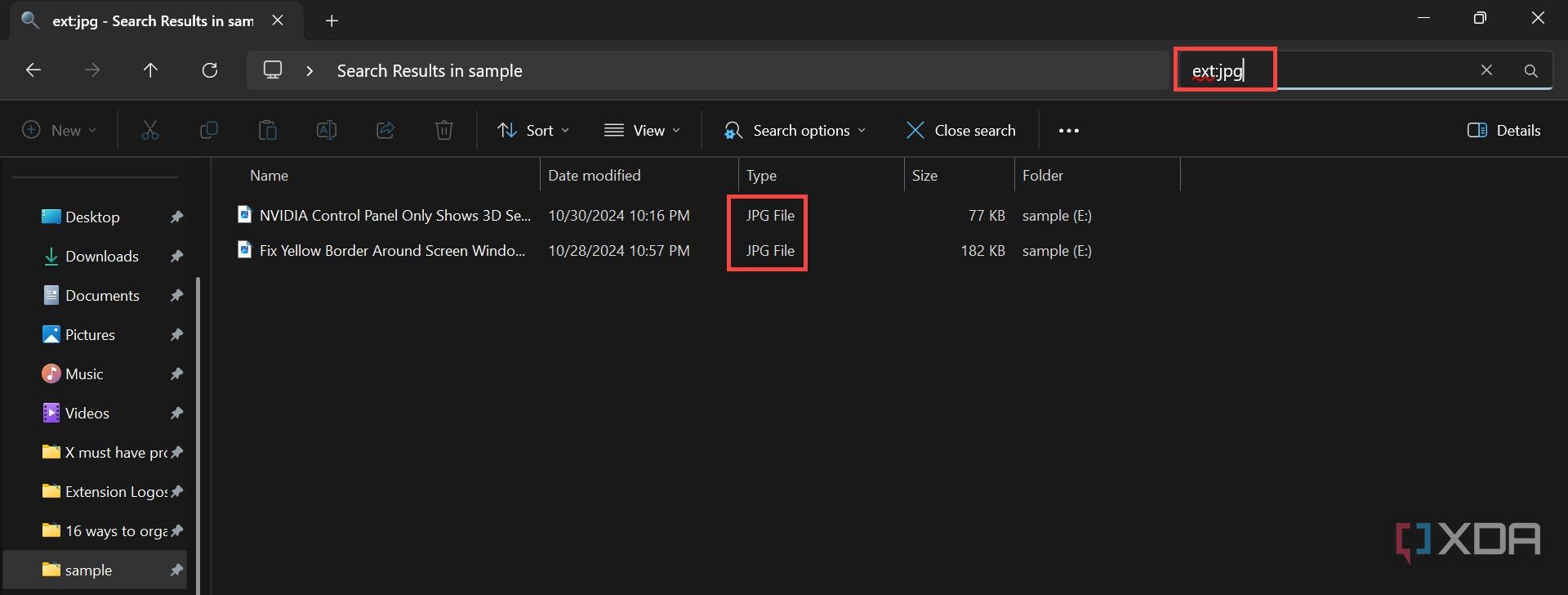Sort by the Date modified column
Image resolution: width=1568 pixels, height=595 pixels.
(x=594, y=175)
